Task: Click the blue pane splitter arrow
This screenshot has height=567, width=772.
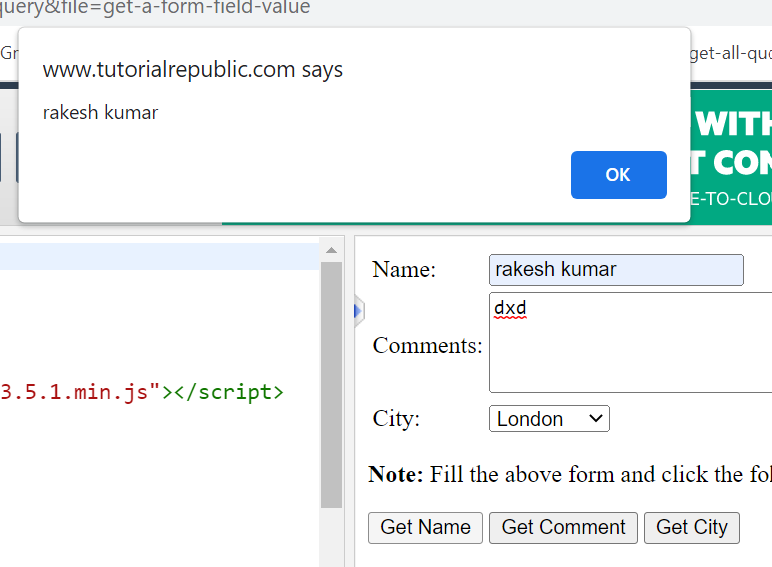Action: 357,313
